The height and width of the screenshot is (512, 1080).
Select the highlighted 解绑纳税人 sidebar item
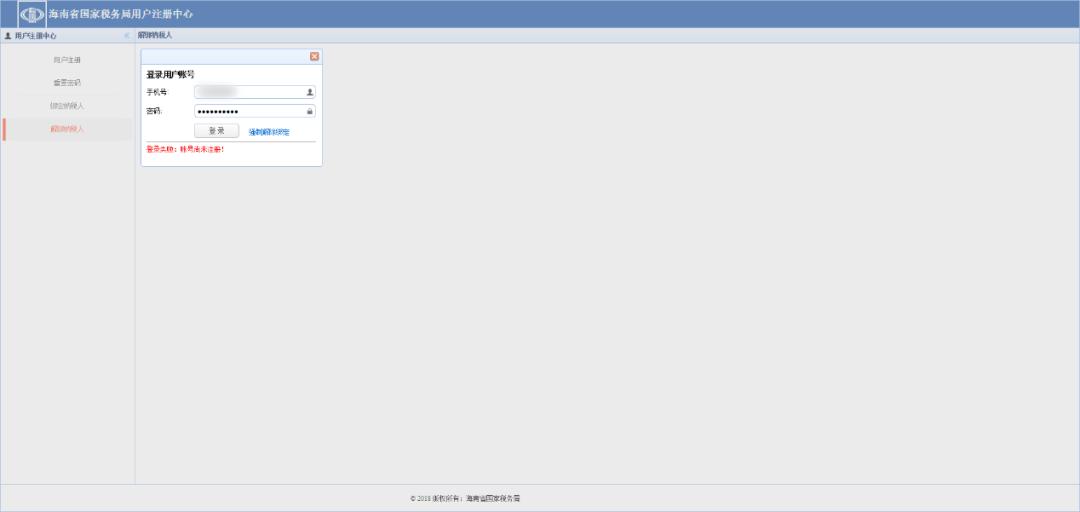coord(67,129)
